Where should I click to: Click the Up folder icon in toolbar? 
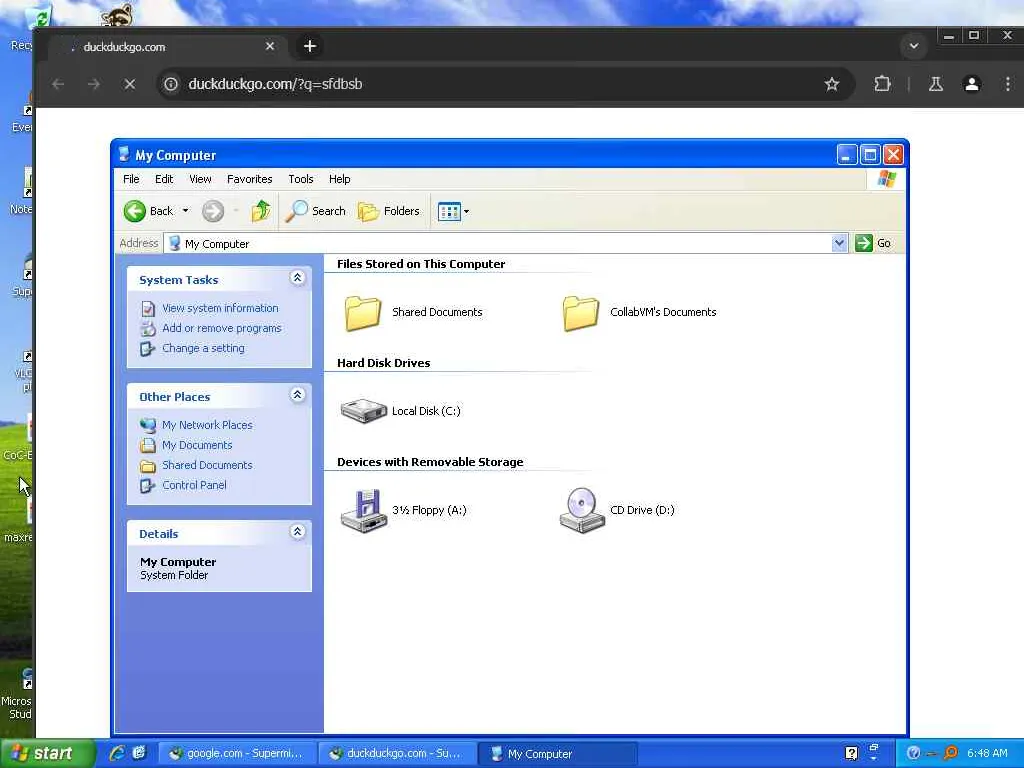pyautogui.click(x=261, y=211)
